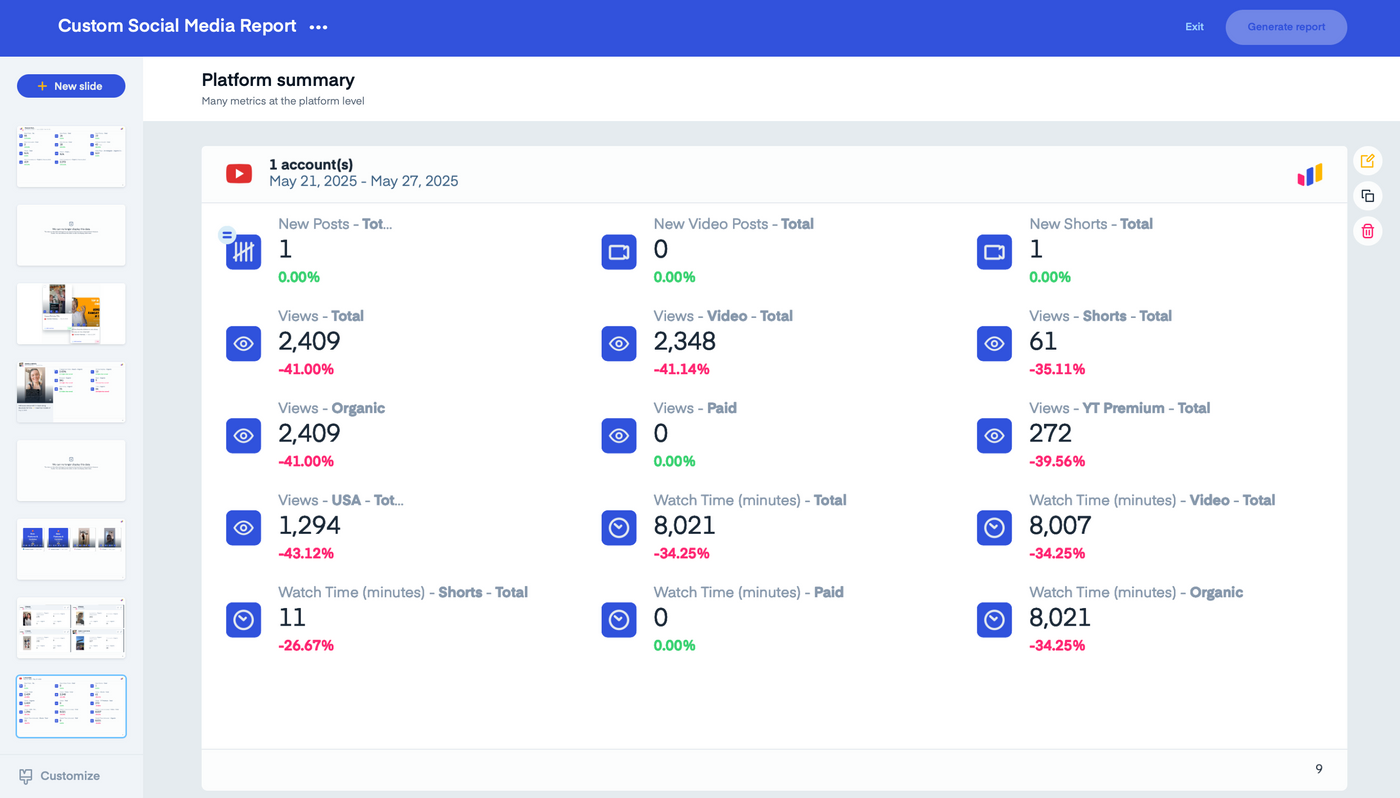Image resolution: width=1400 pixels, height=798 pixels.
Task: Click the Custom Social Media Report title
Action: pyautogui.click(x=177, y=26)
